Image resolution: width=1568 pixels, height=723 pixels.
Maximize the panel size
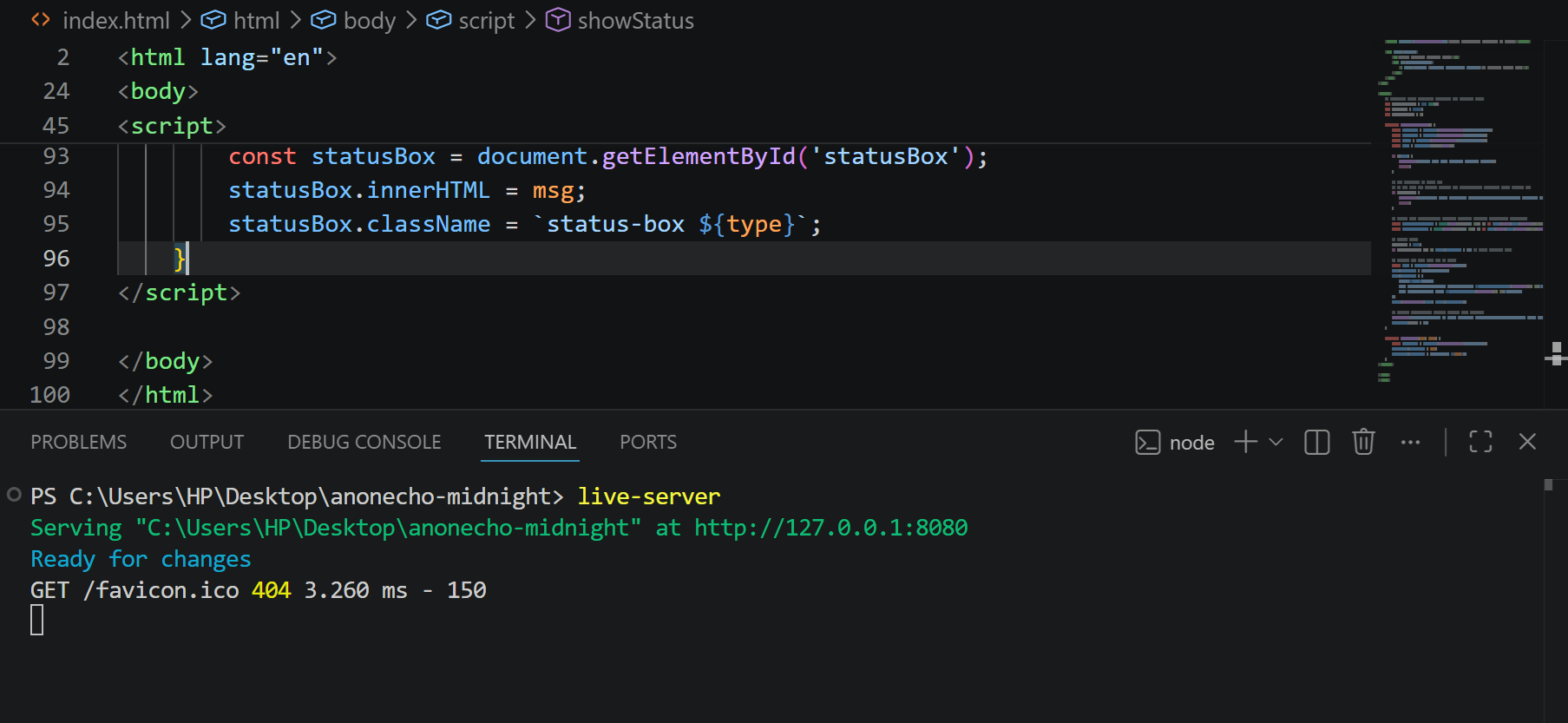pos(1481,442)
